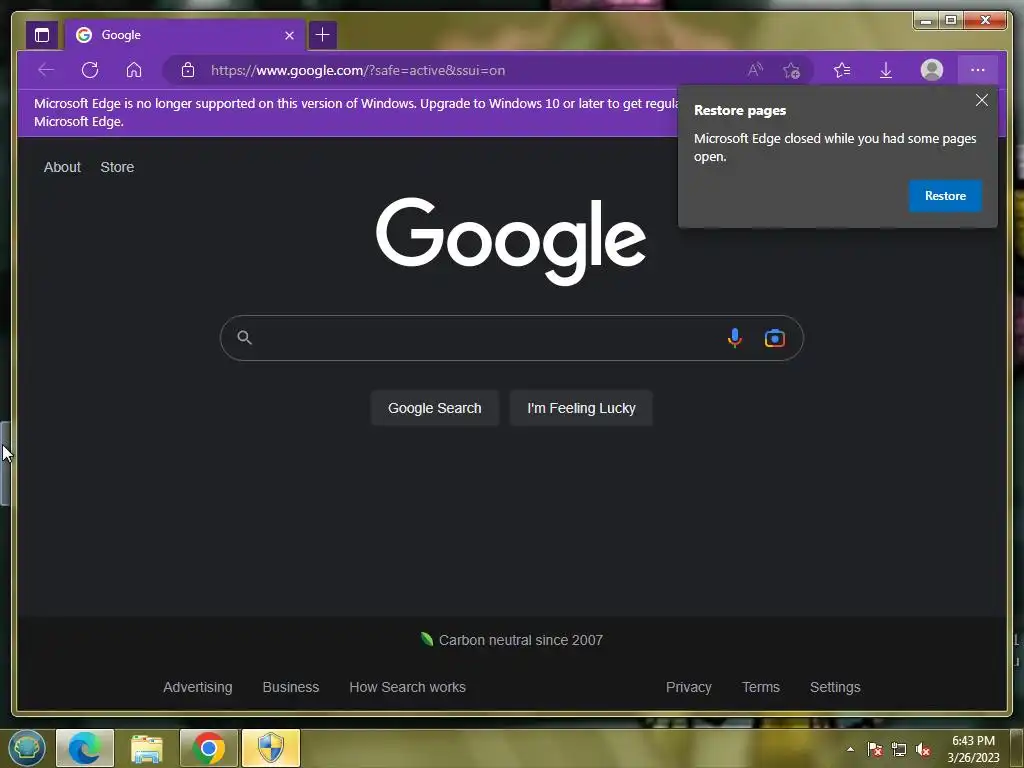
Task: Click I'm Feeling Lucky button
Action: [581, 408]
